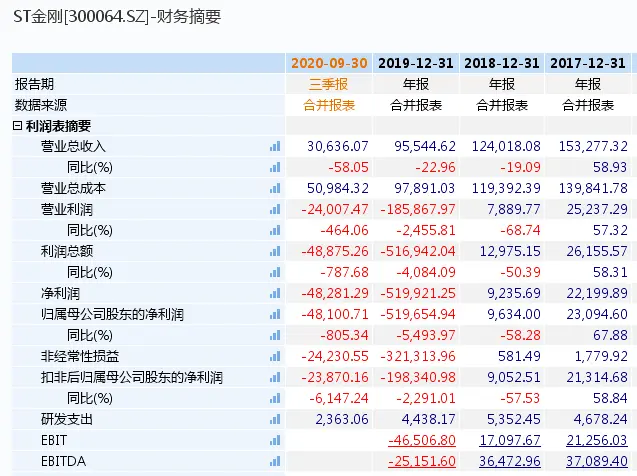The width and height of the screenshot is (637, 476).
Task: Click the 营业总成本 row label
Action: click(x=73, y=188)
